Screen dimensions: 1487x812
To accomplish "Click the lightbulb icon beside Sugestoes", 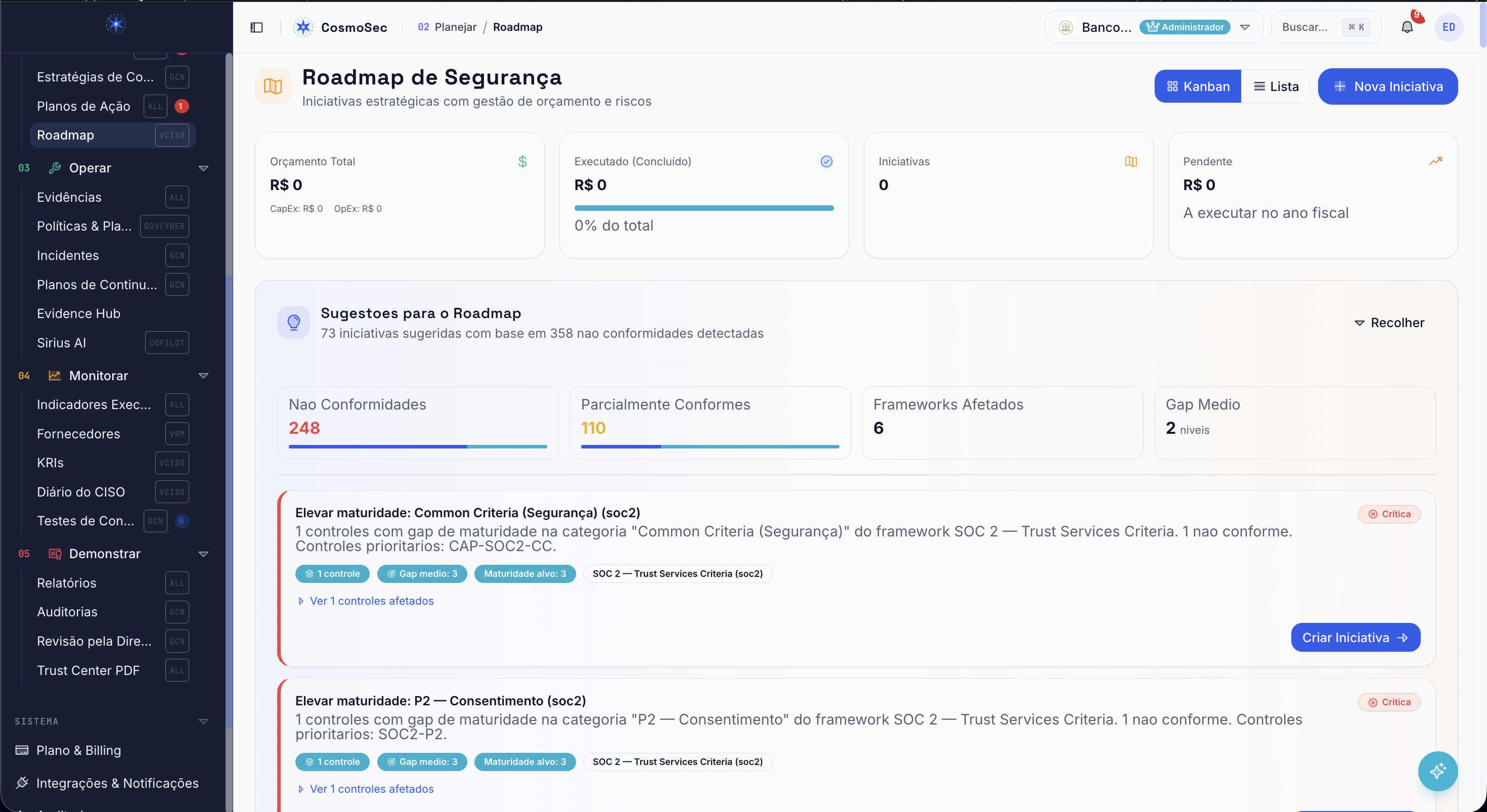I will [x=293, y=322].
